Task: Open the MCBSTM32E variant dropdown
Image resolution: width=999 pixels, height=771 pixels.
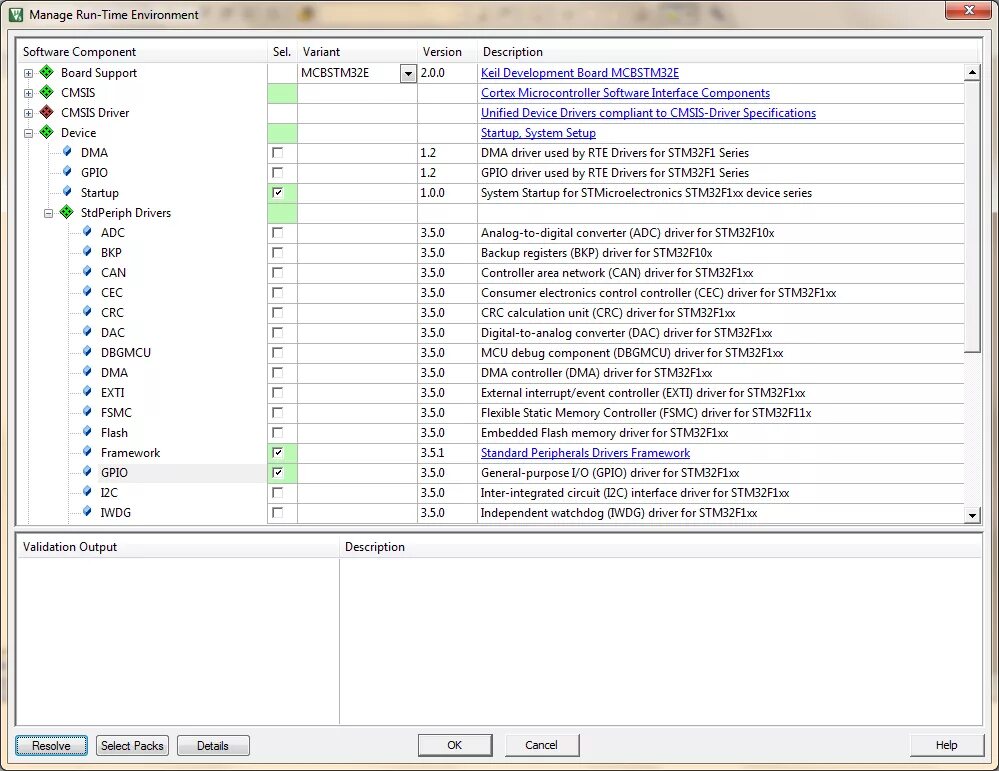Action: tap(408, 73)
